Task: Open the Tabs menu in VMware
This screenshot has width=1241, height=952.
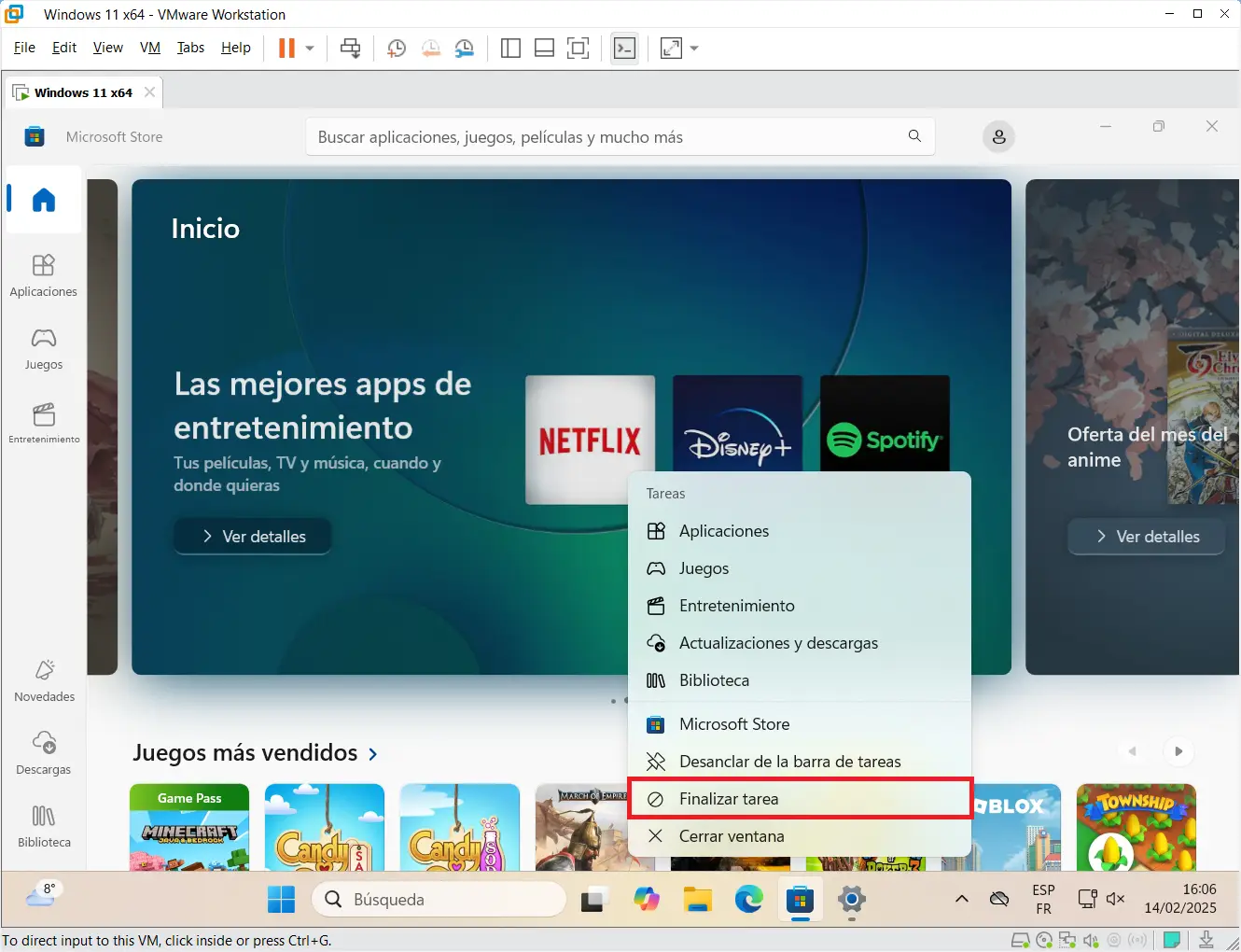Action: click(x=190, y=48)
